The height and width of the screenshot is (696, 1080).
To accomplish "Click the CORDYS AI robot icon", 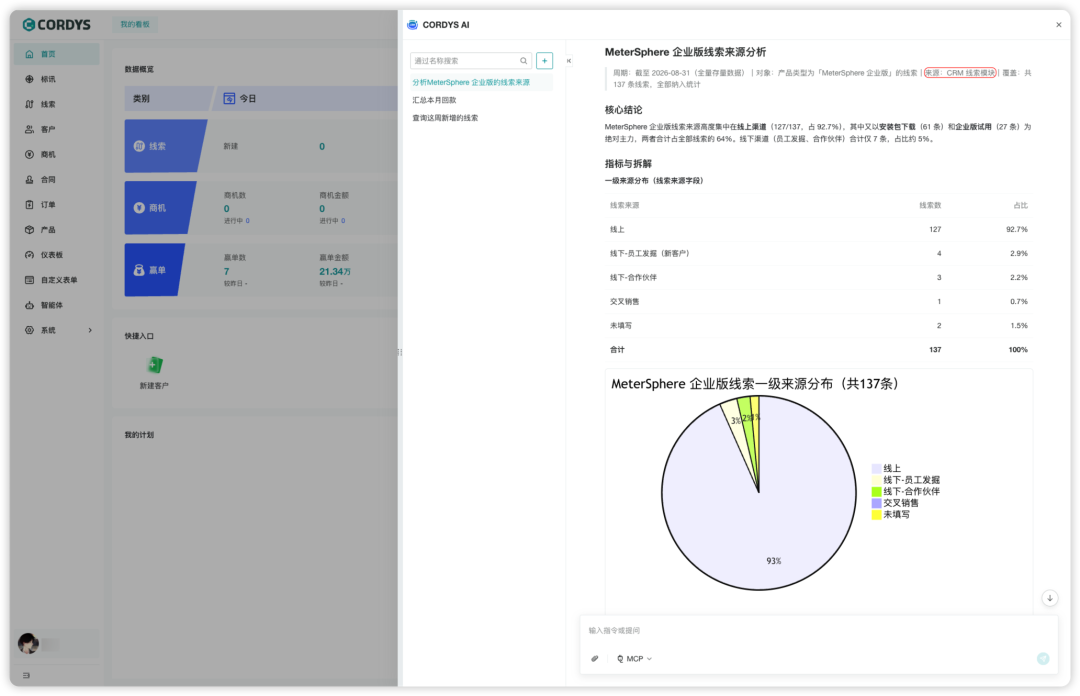I will point(412,25).
